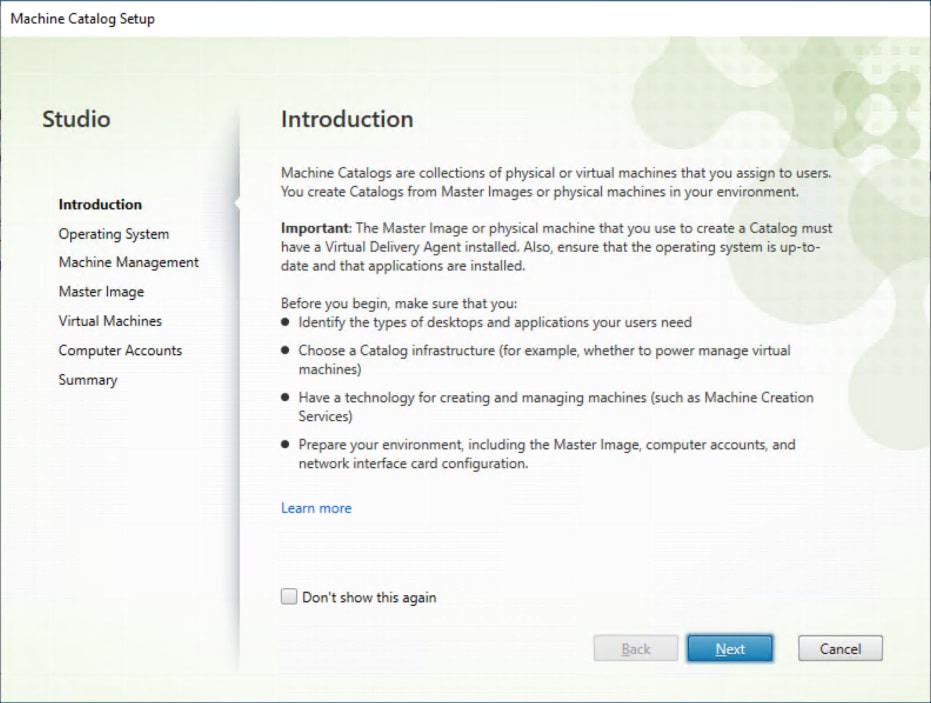Screen dimensions: 931x703
Task: Click the Machine Catalog Setup window title
Action: pos(83,18)
